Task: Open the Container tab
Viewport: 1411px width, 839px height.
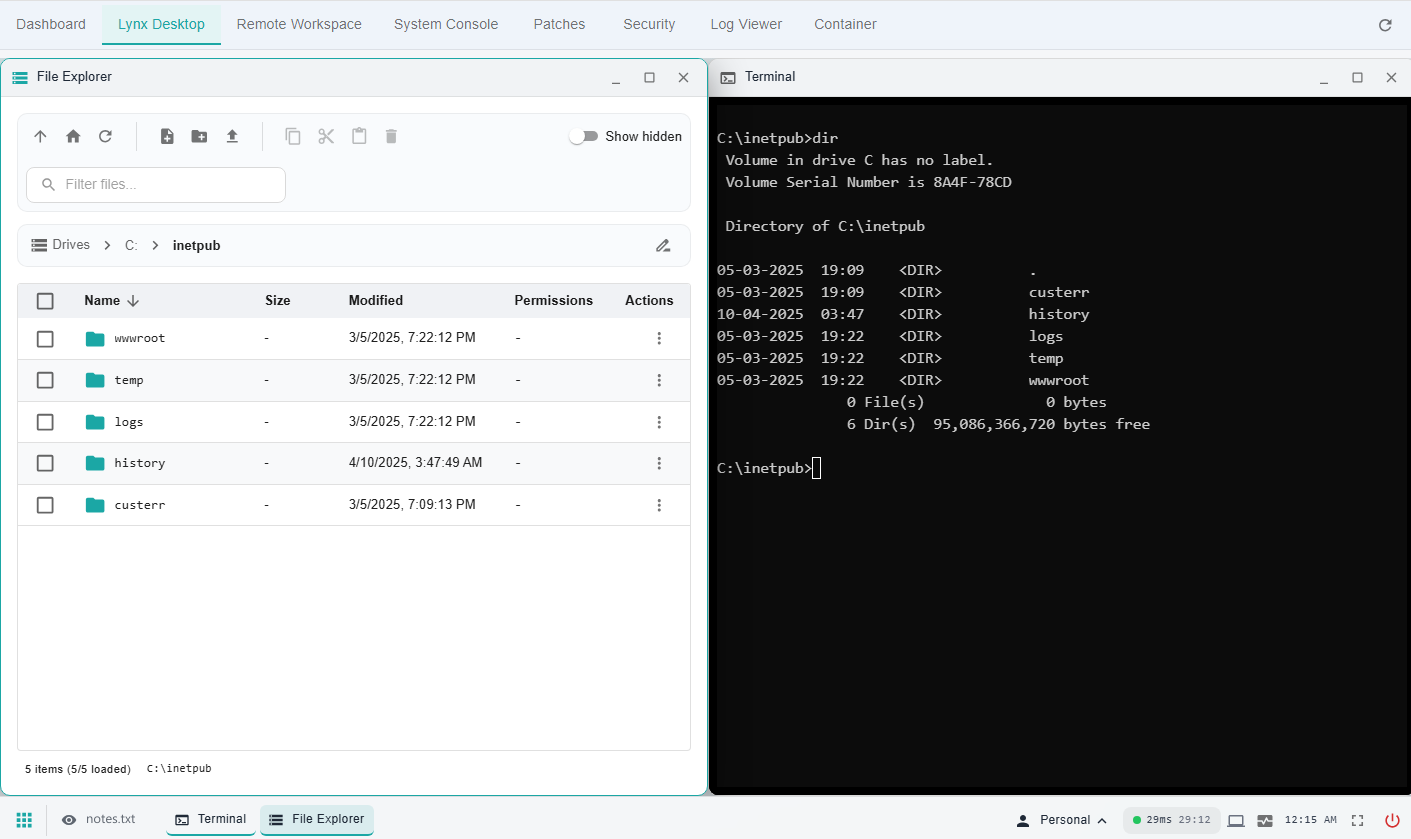Action: [x=845, y=24]
